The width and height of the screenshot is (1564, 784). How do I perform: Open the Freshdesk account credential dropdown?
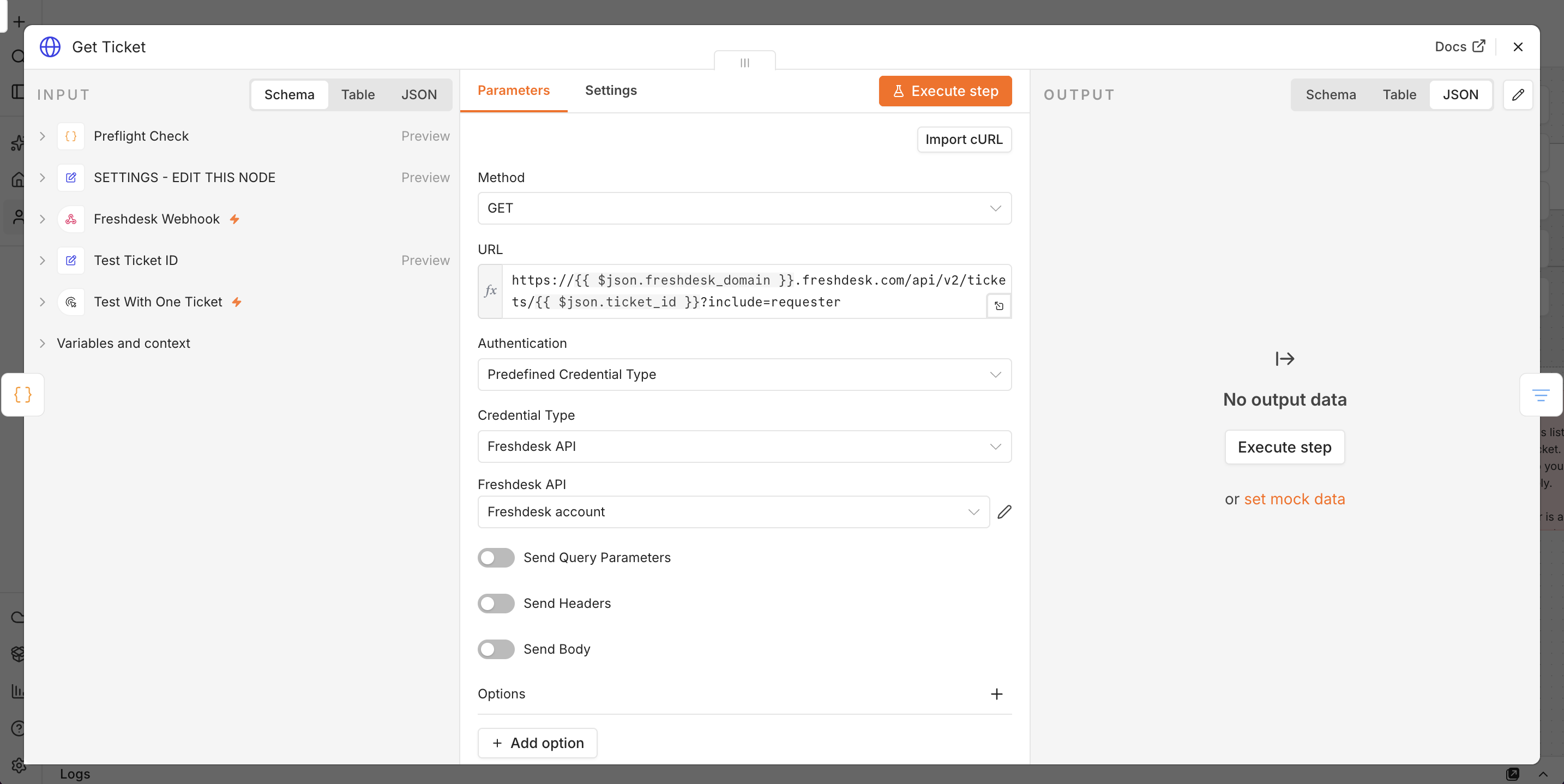[733, 512]
